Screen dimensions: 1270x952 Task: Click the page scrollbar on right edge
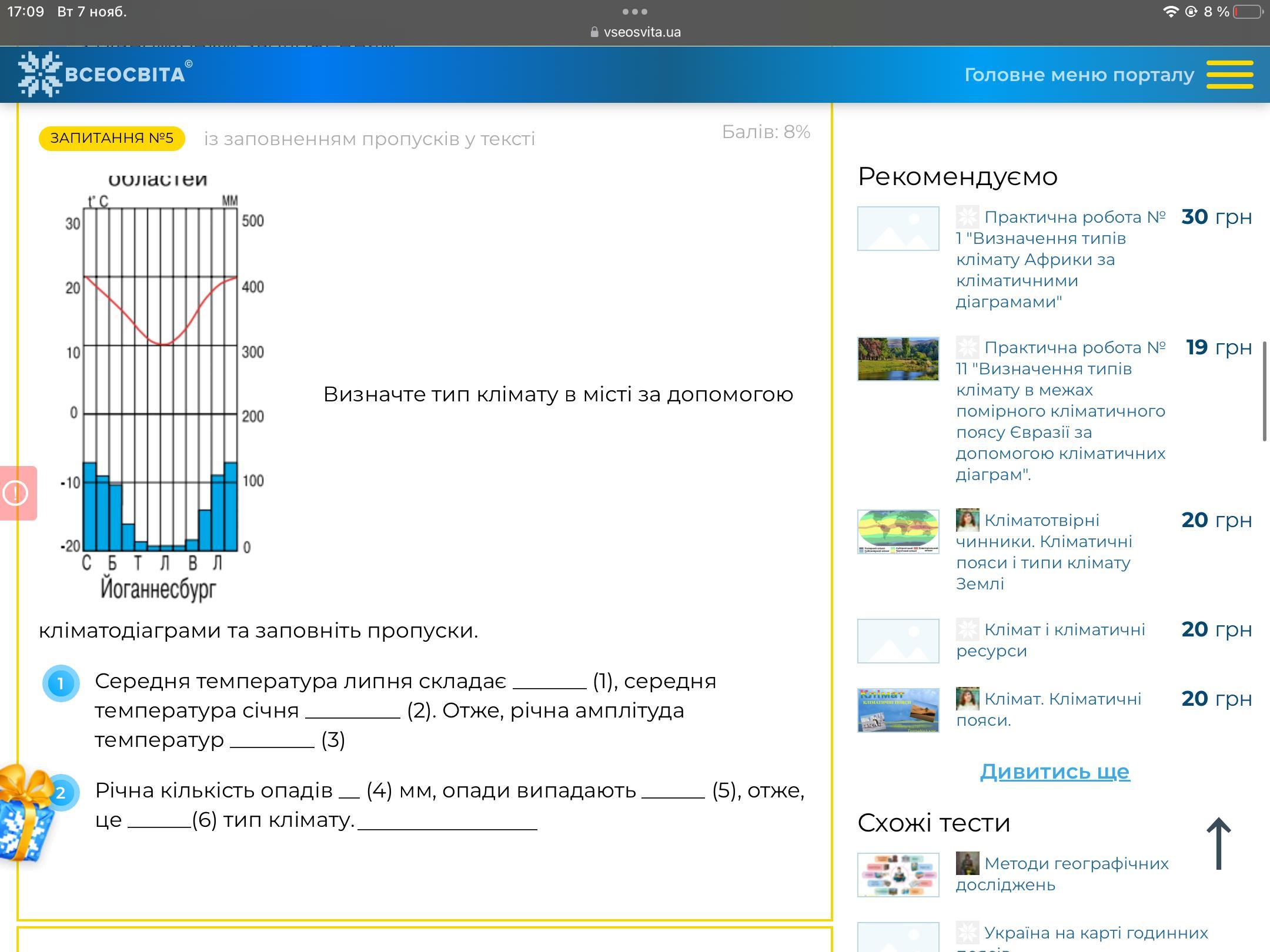coord(1265,391)
